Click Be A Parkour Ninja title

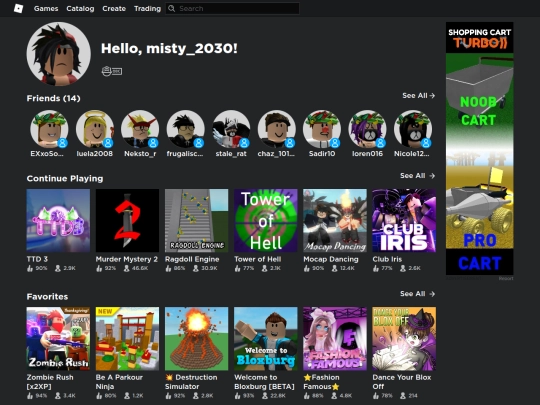pyautogui.click(x=119, y=382)
